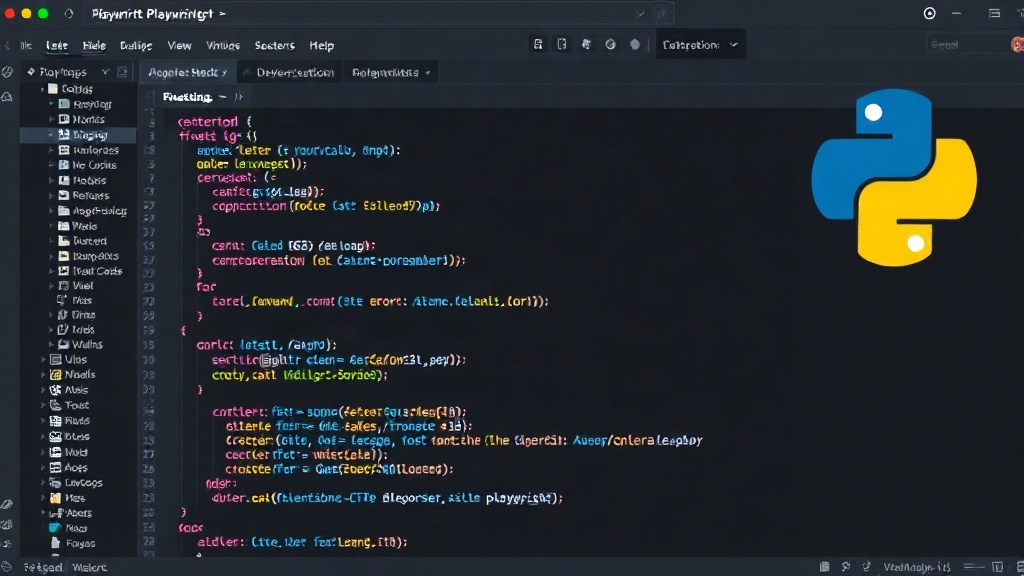This screenshot has width=1024, height=576.
Task: Click the back chevron at menu bar's left
Action: pyautogui.click(x=7, y=45)
